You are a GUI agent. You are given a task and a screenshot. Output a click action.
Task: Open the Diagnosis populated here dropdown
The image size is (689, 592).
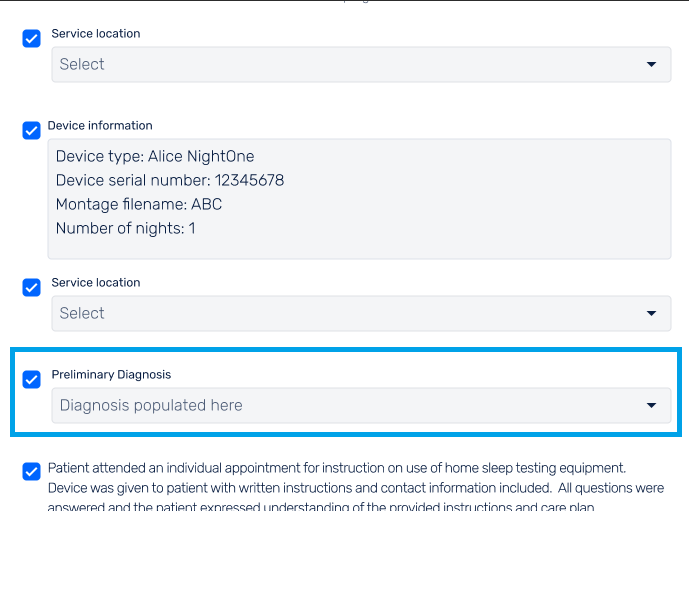(361, 405)
